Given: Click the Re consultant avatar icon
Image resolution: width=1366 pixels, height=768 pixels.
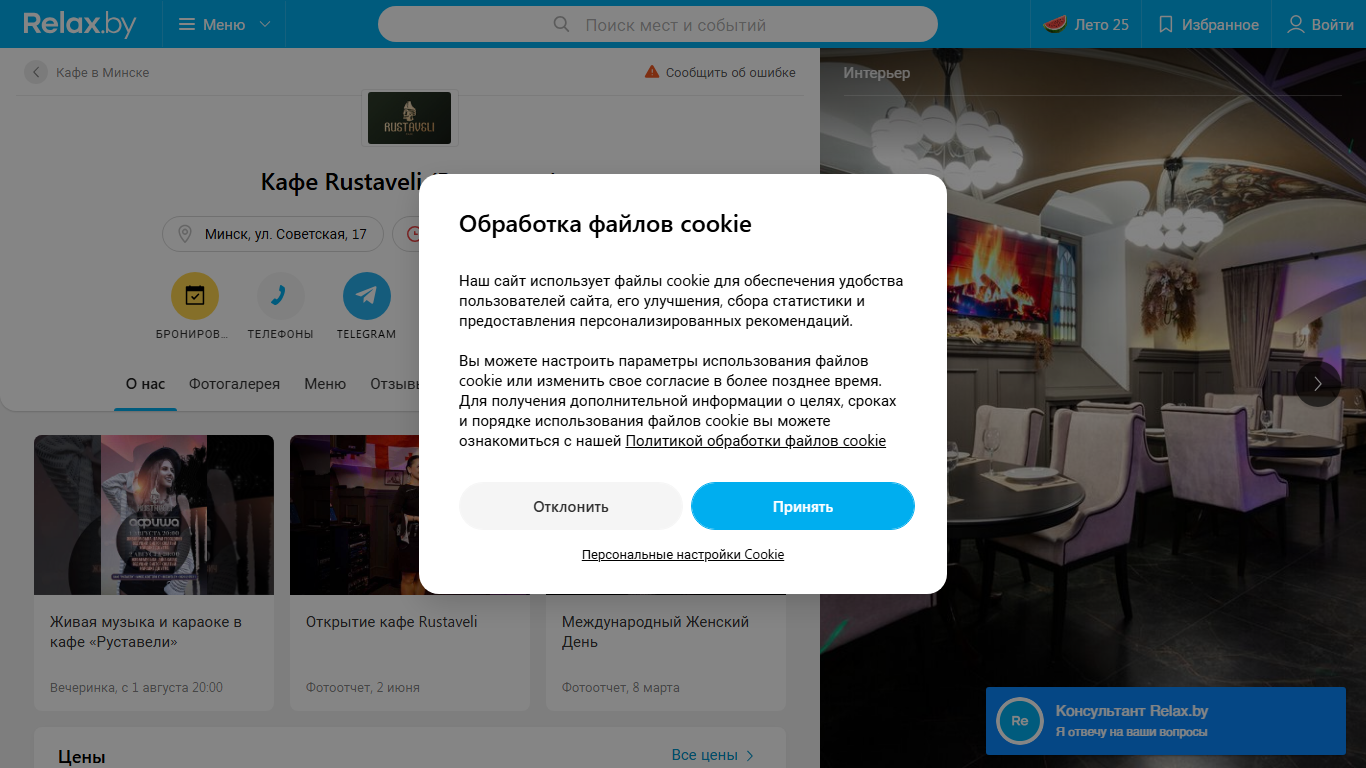Looking at the screenshot, I should coord(1020,721).
